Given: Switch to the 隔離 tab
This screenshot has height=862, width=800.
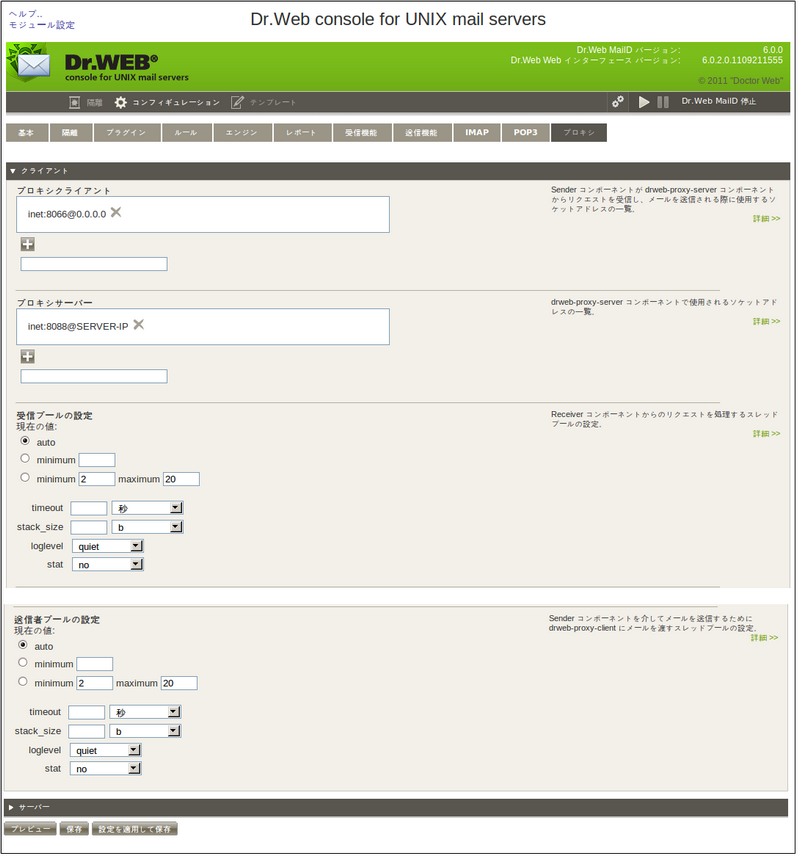Looking at the screenshot, I should pyautogui.click(x=71, y=133).
